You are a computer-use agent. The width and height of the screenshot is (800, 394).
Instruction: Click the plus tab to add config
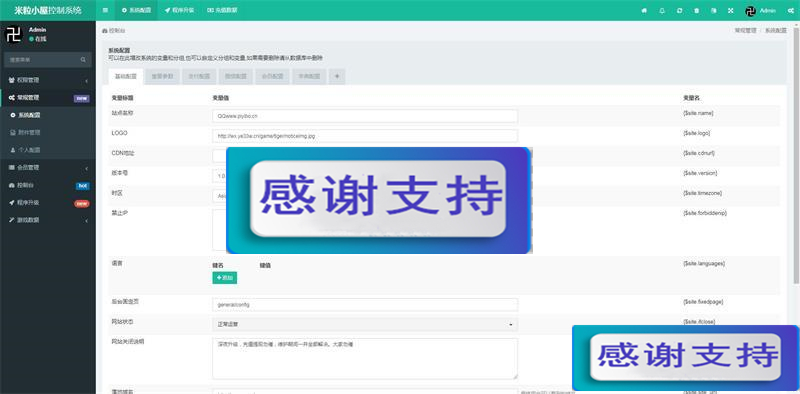(x=337, y=77)
